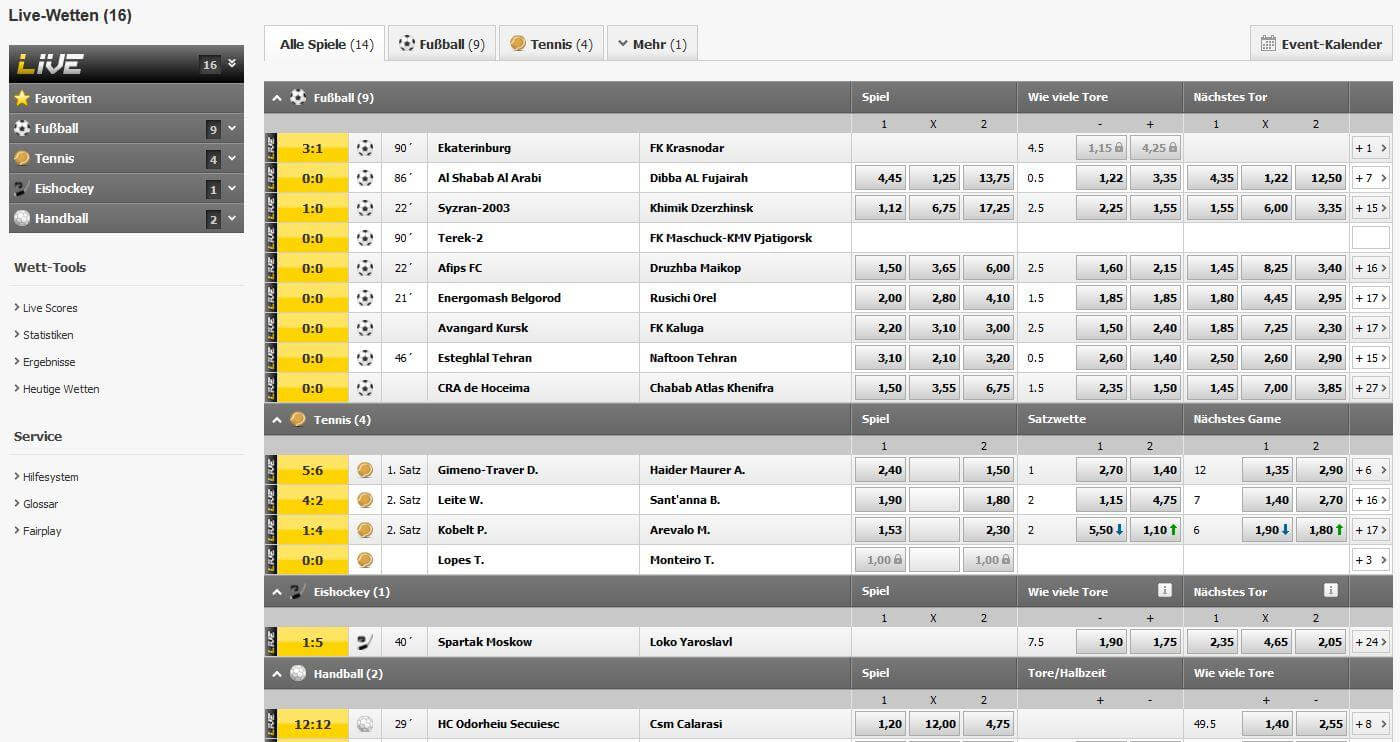Open +27 more bets for CRA de Hoceima

[1370, 388]
